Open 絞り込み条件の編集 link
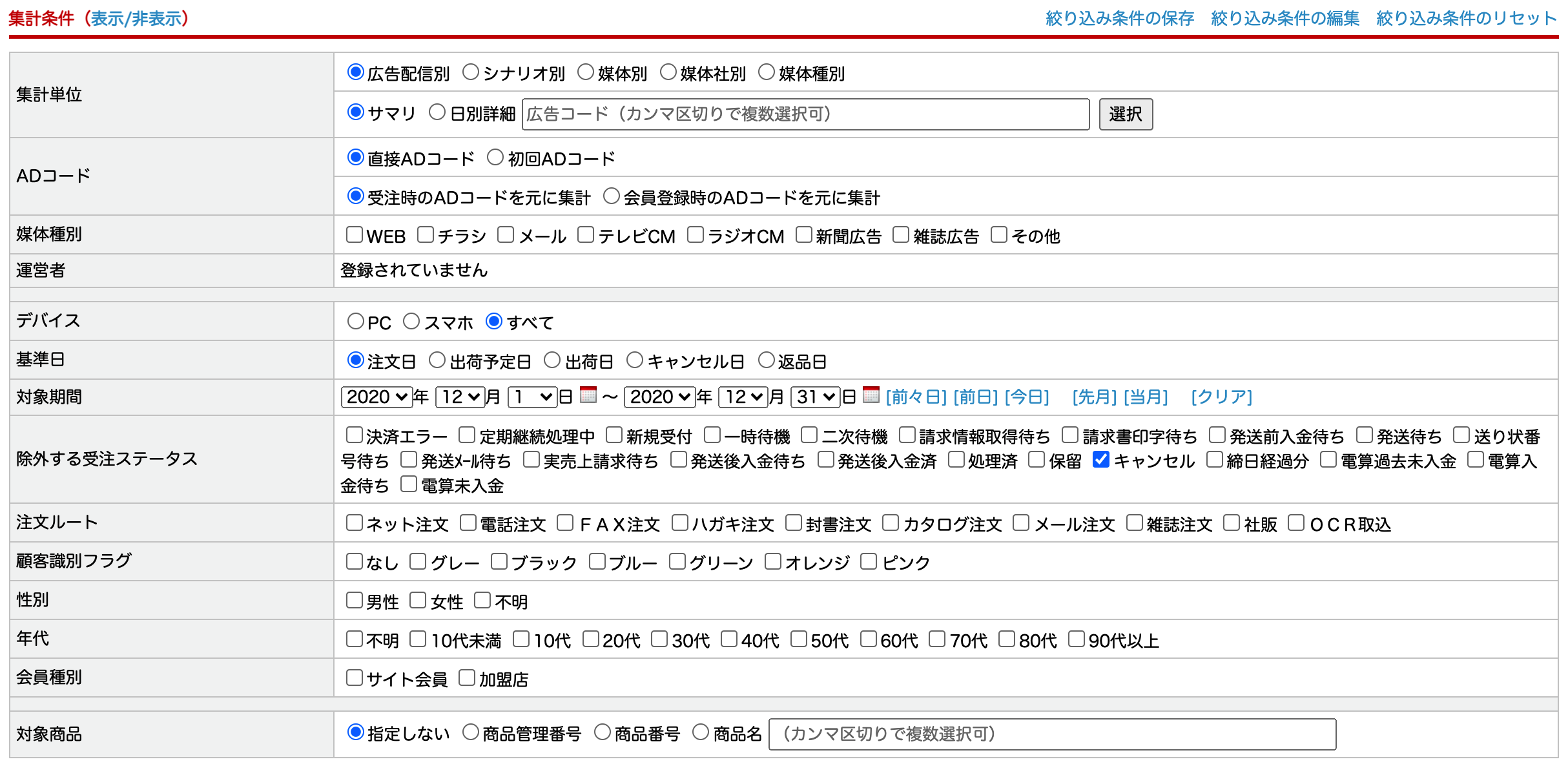Viewport: 1568px width, 766px height. coord(1284,18)
